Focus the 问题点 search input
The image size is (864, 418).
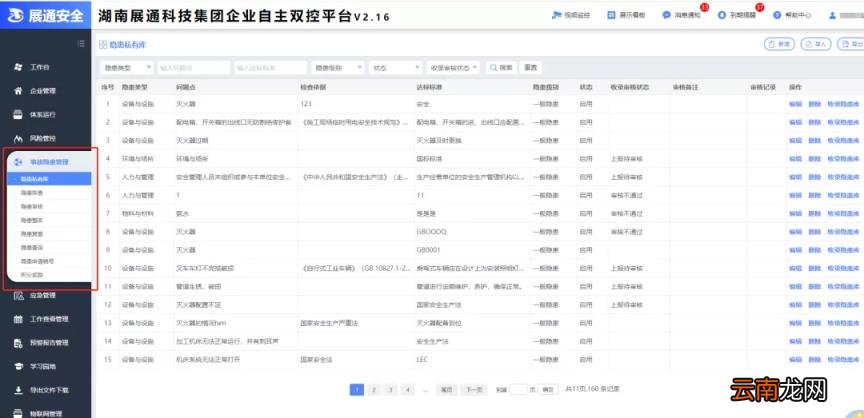click(x=193, y=68)
